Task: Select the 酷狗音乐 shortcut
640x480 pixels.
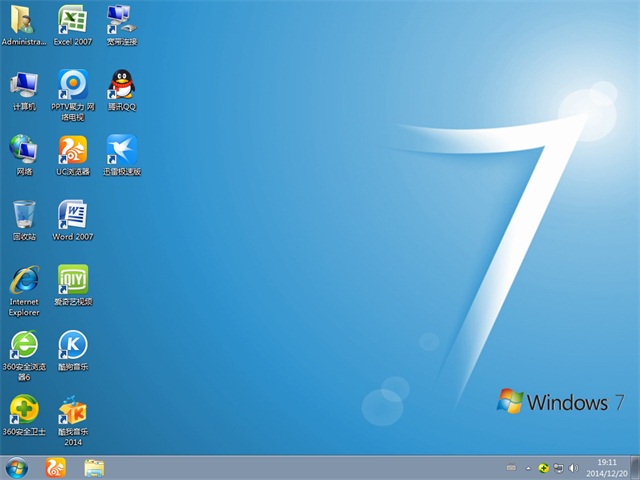Action: pos(73,350)
